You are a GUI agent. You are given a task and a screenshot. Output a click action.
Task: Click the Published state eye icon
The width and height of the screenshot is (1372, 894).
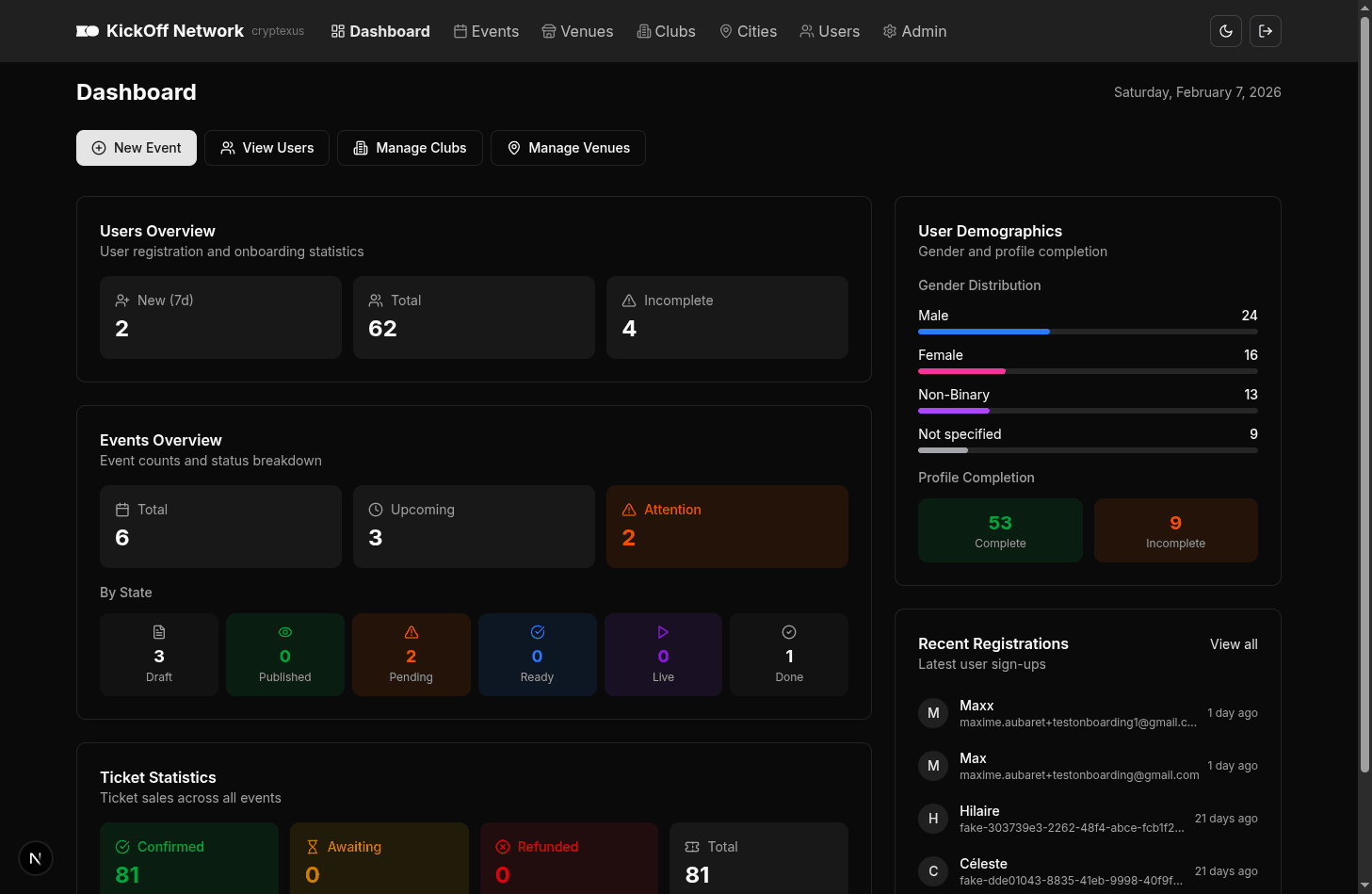[x=285, y=632]
